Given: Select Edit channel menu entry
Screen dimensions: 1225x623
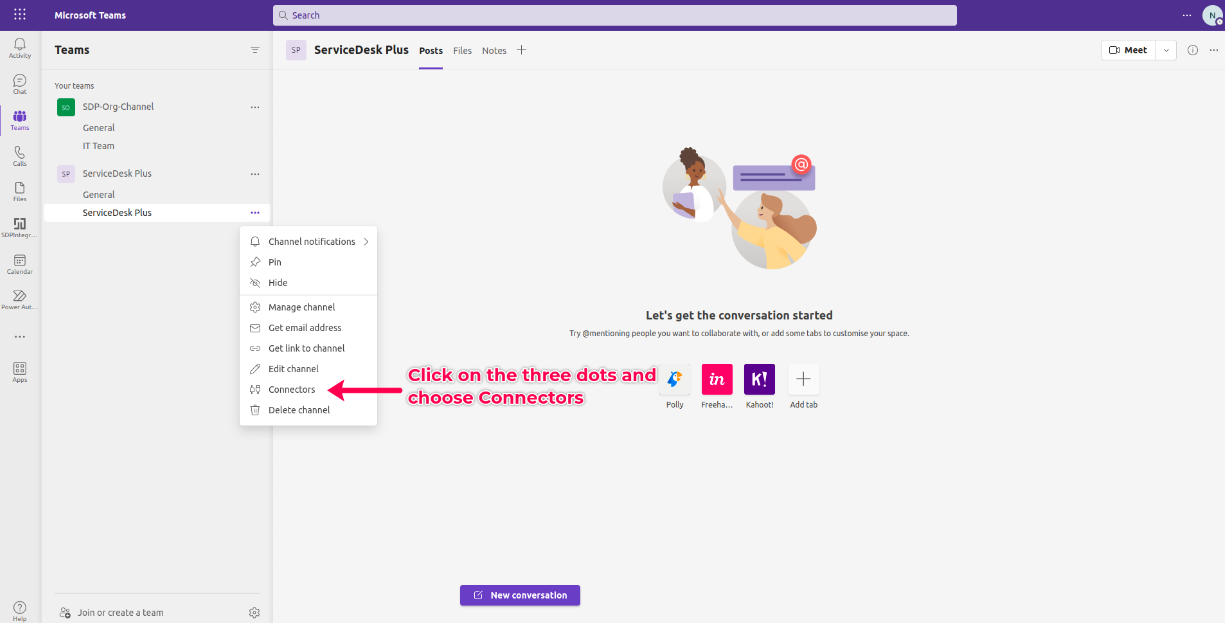Looking at the screenshot, I should tap(308, 369).
